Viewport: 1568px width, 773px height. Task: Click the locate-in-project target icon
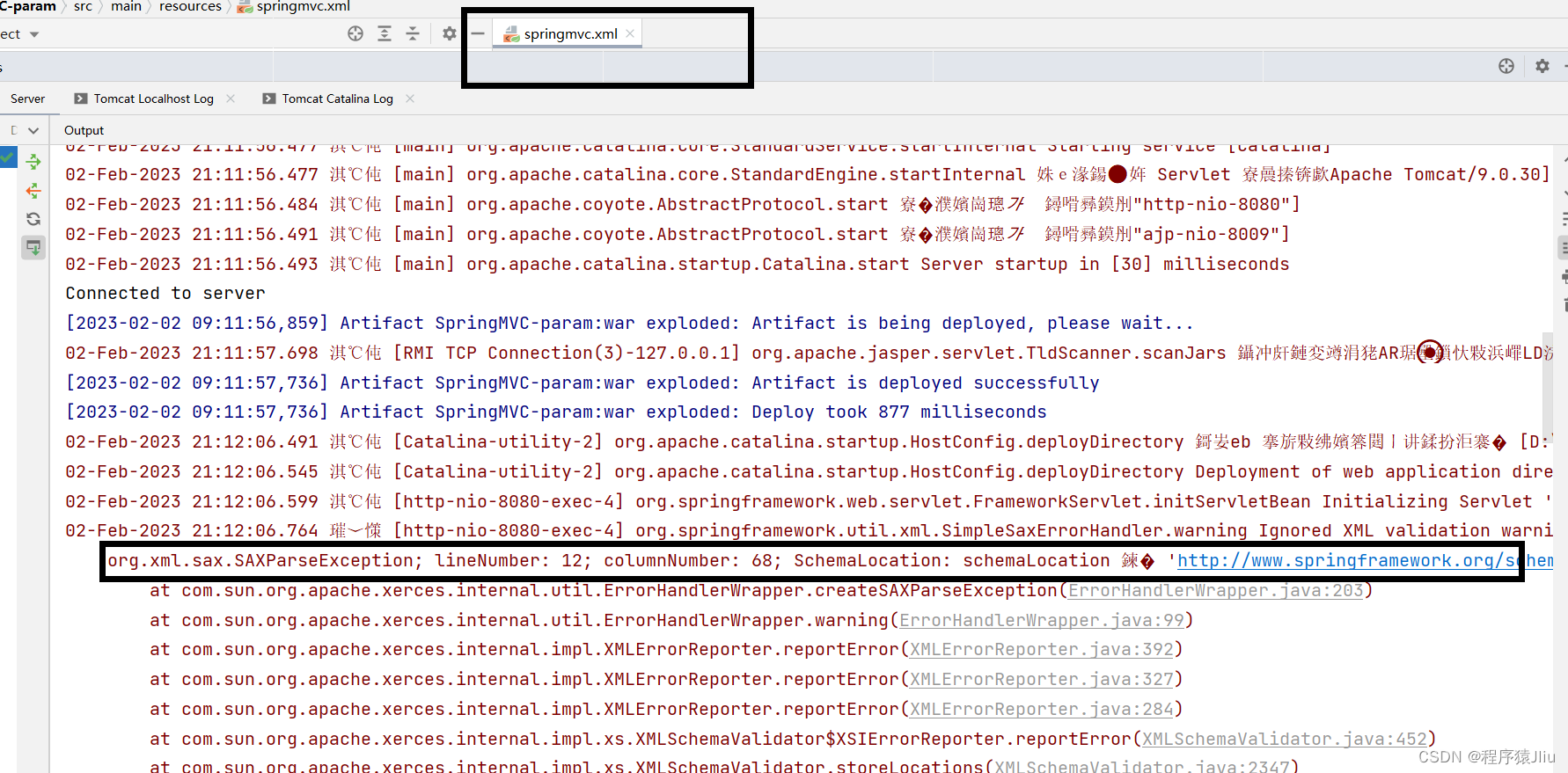[355, 33]
